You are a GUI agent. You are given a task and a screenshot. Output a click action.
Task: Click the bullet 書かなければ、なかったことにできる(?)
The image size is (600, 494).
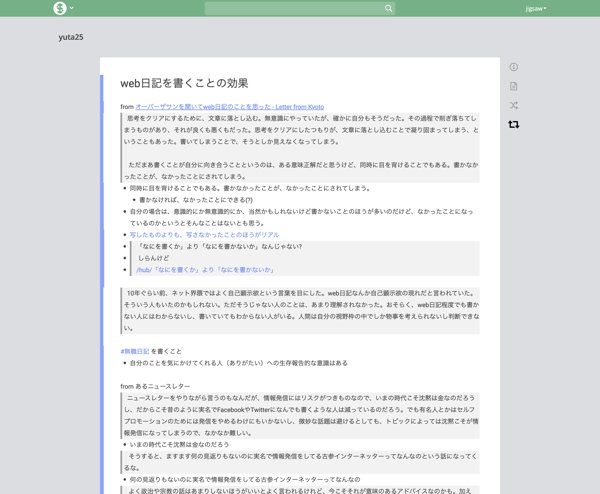pos(196,200)
